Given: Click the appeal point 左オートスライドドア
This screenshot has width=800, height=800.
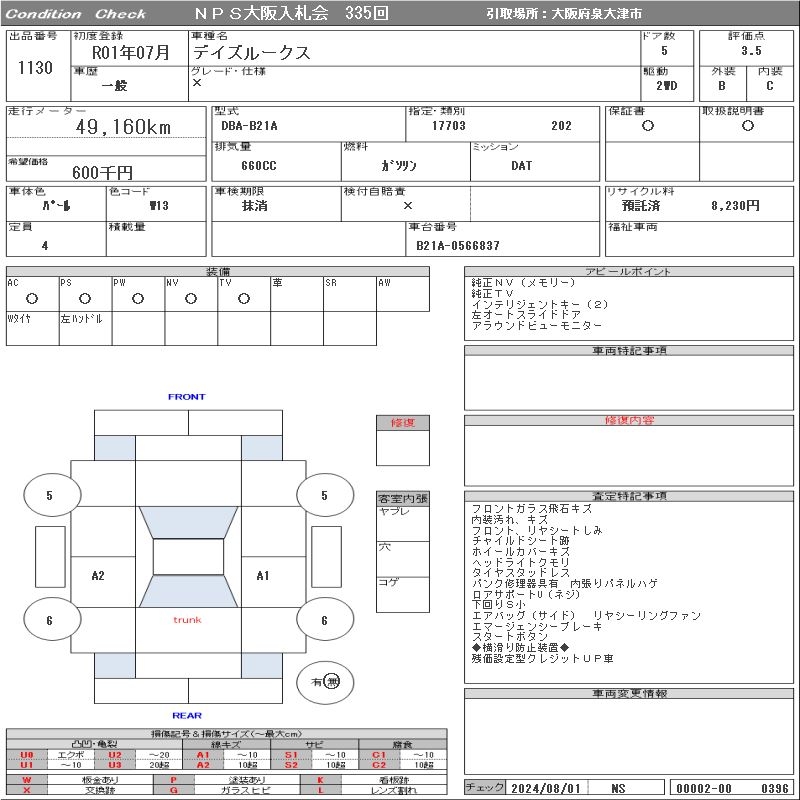Looking at the screenshot, I should (x=526, y=315).
